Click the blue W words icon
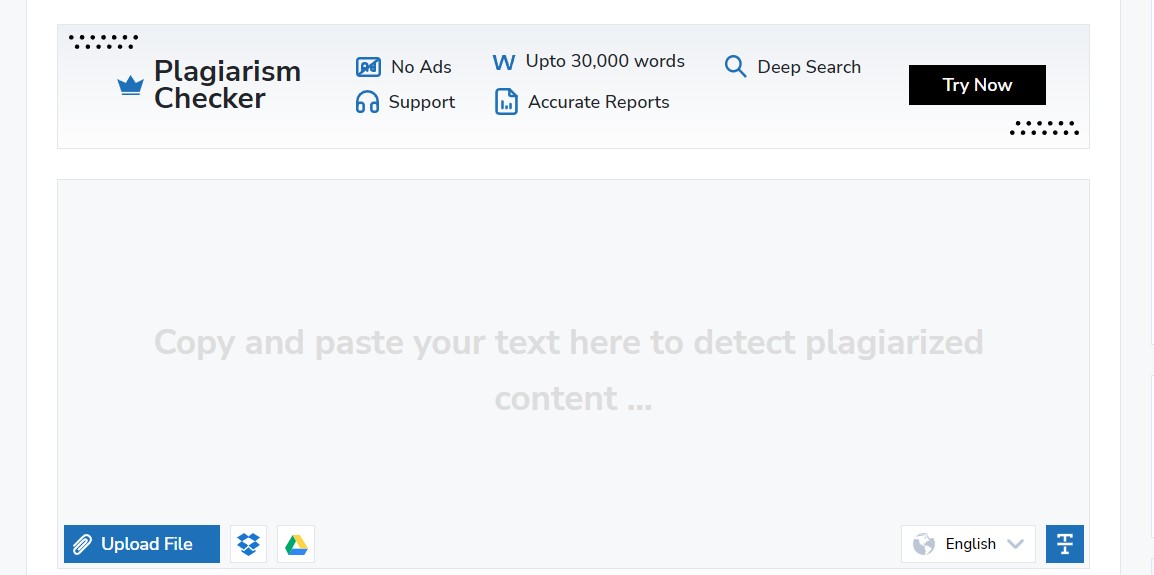The image size is (1154, 575). point(503,63)
